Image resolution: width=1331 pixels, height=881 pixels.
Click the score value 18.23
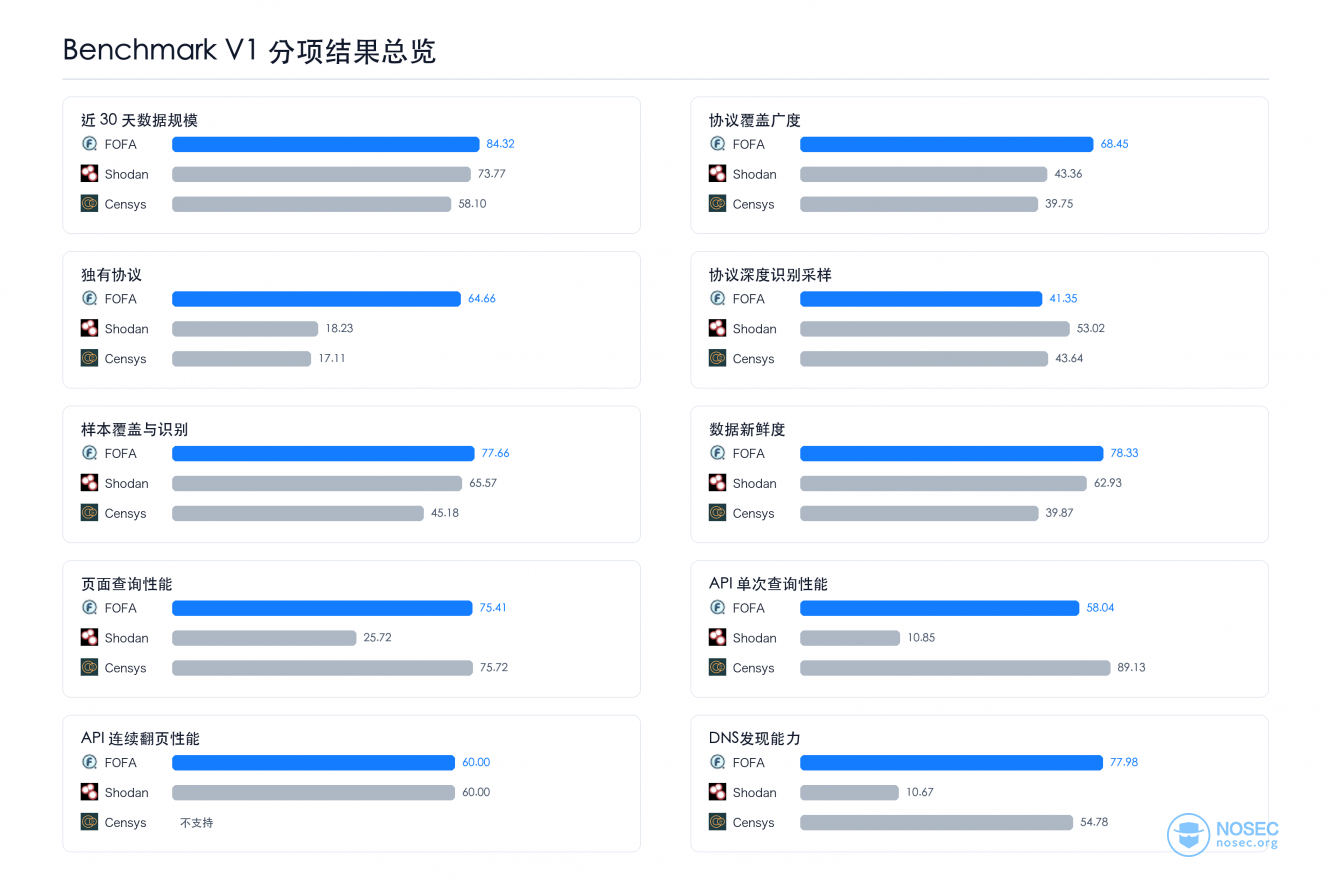click(x=339, y=328)
